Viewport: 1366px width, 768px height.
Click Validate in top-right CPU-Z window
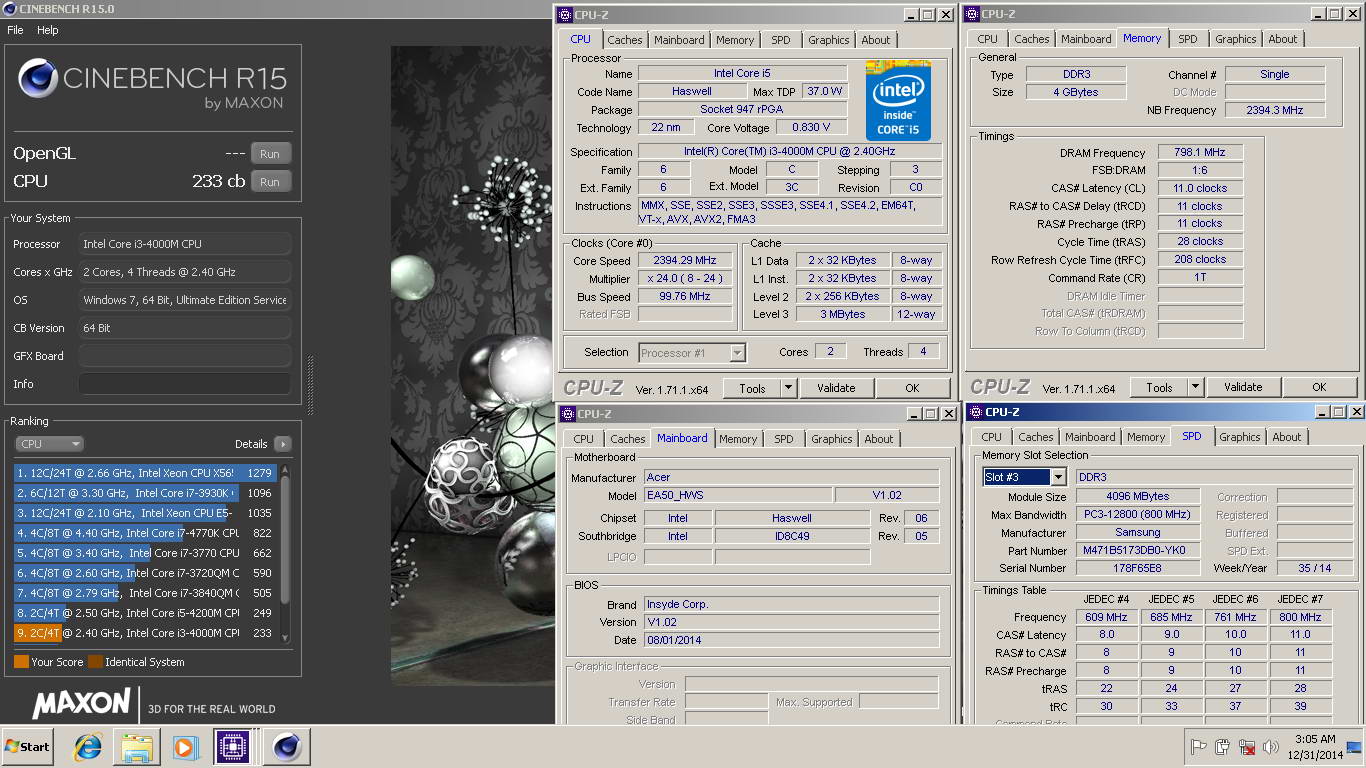point(1243,387)
